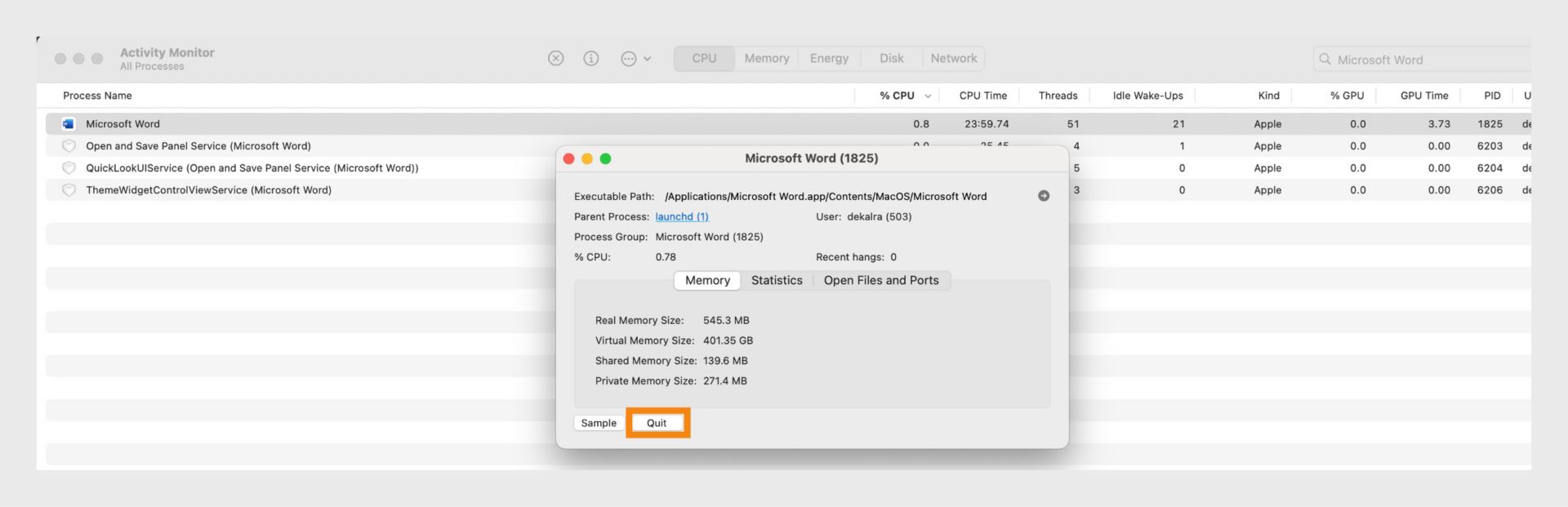This screenshot has width=1568, height=507.
Task: Click the Sample button
Action: pyautogui.click(x=599, y=423)
